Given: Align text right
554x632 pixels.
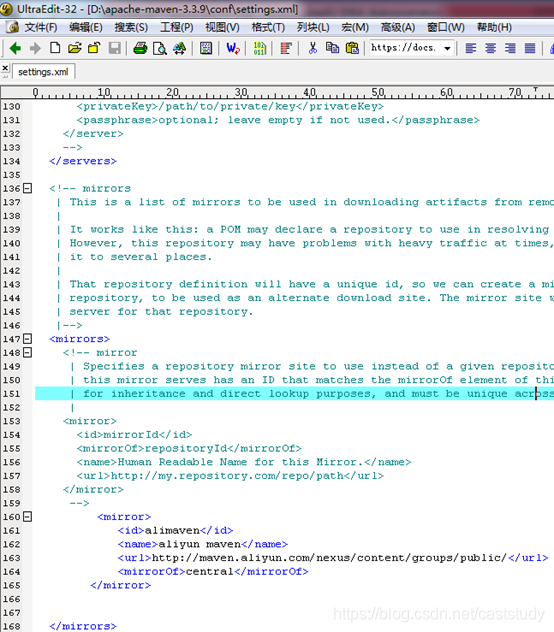Looking at the screenshot, I should (510, 49).
